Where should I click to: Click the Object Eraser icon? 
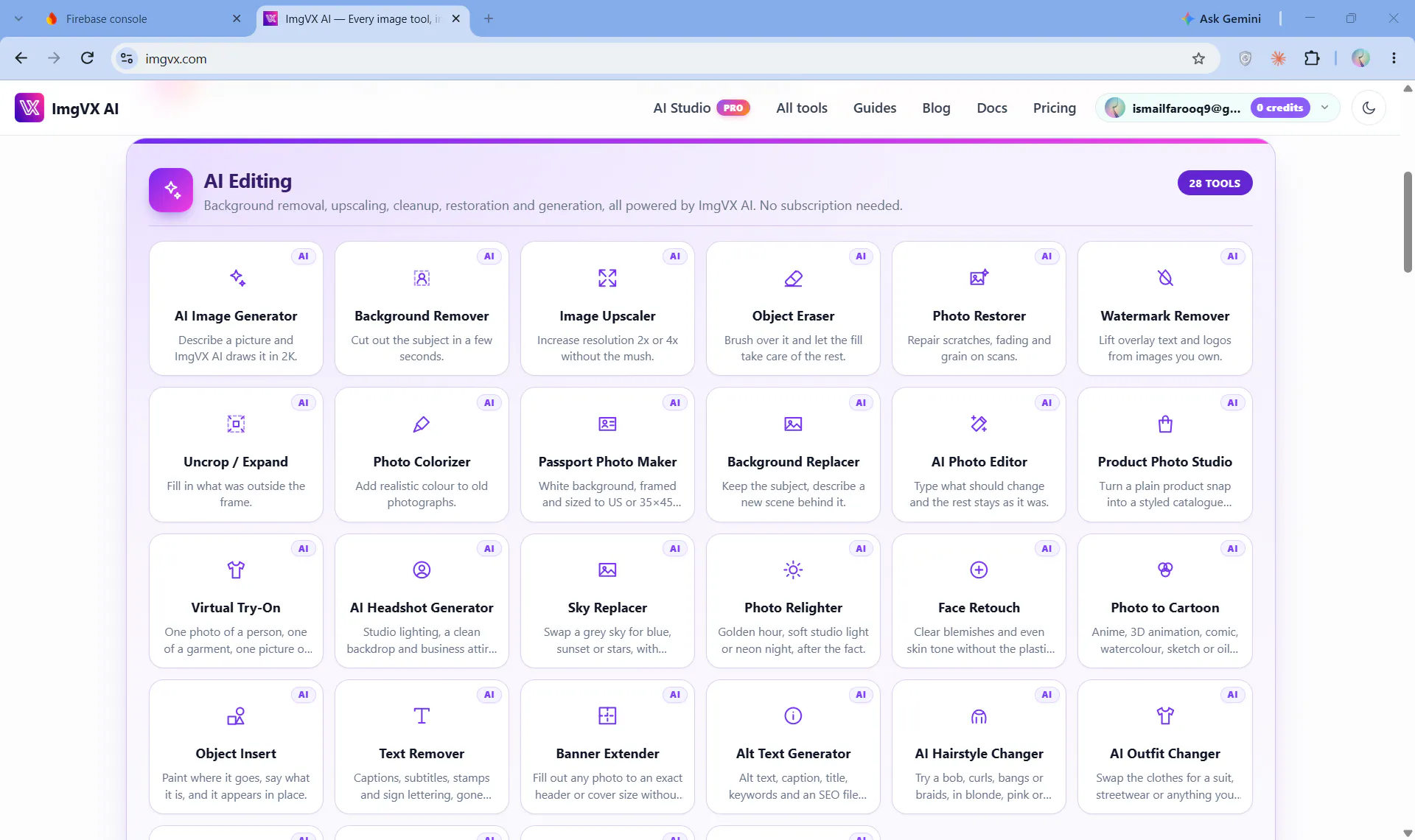click(x=793, y=278)
